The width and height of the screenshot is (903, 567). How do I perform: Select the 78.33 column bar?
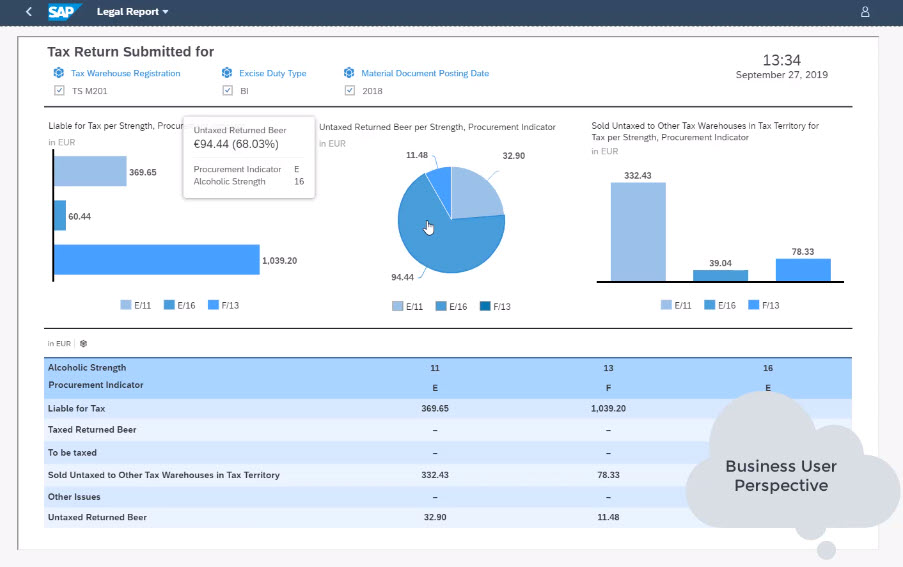pos(803,270)
